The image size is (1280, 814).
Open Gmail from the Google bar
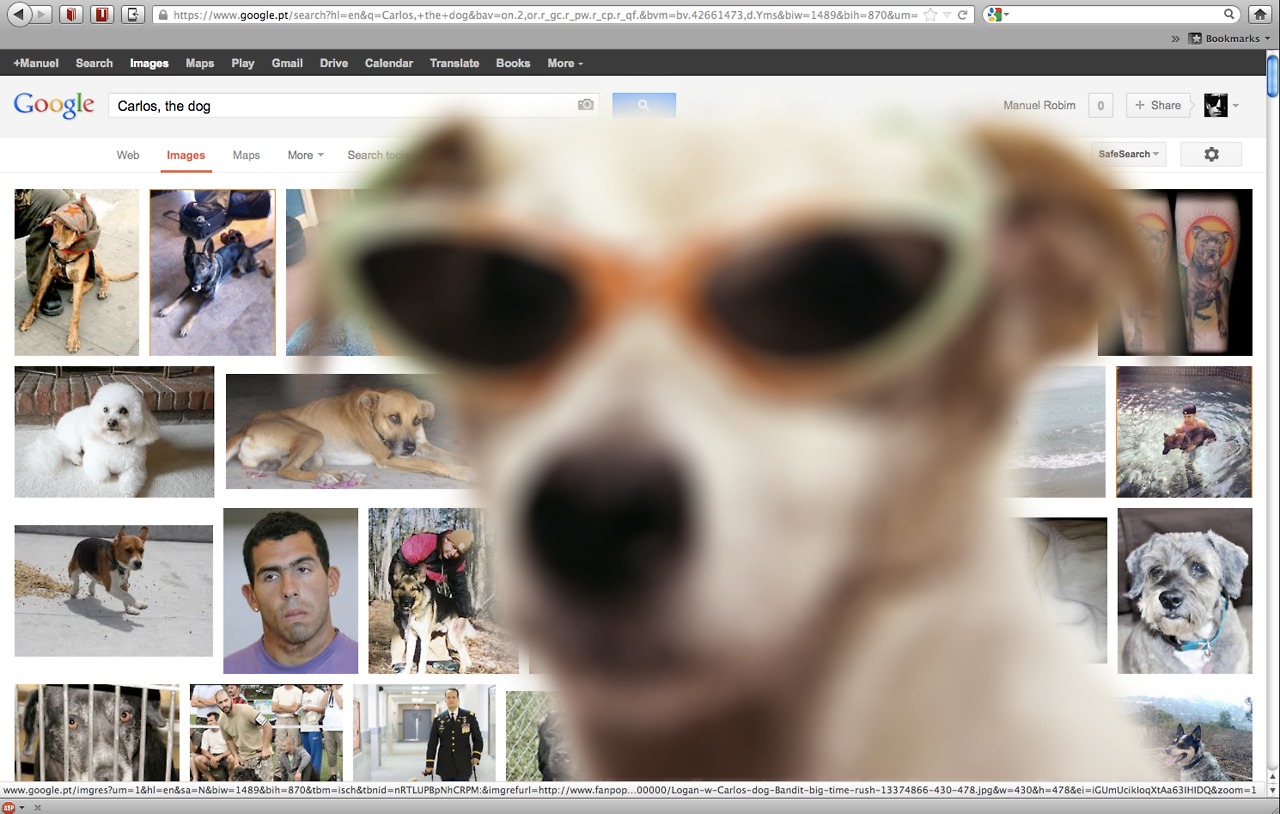click(287, 63)
